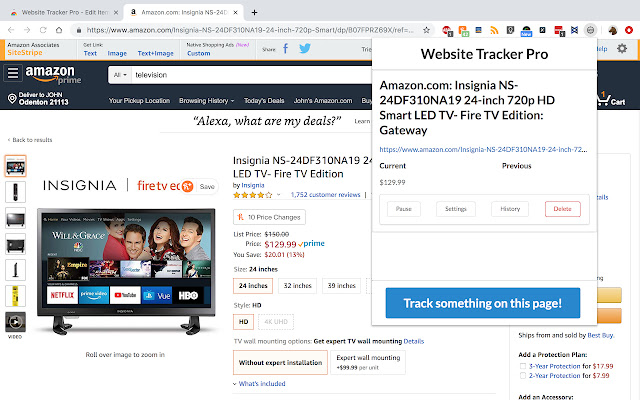This screenshot has width=640, height=400.
Task: Click the browser address bar URL
Action: click(x=250, y=30)
